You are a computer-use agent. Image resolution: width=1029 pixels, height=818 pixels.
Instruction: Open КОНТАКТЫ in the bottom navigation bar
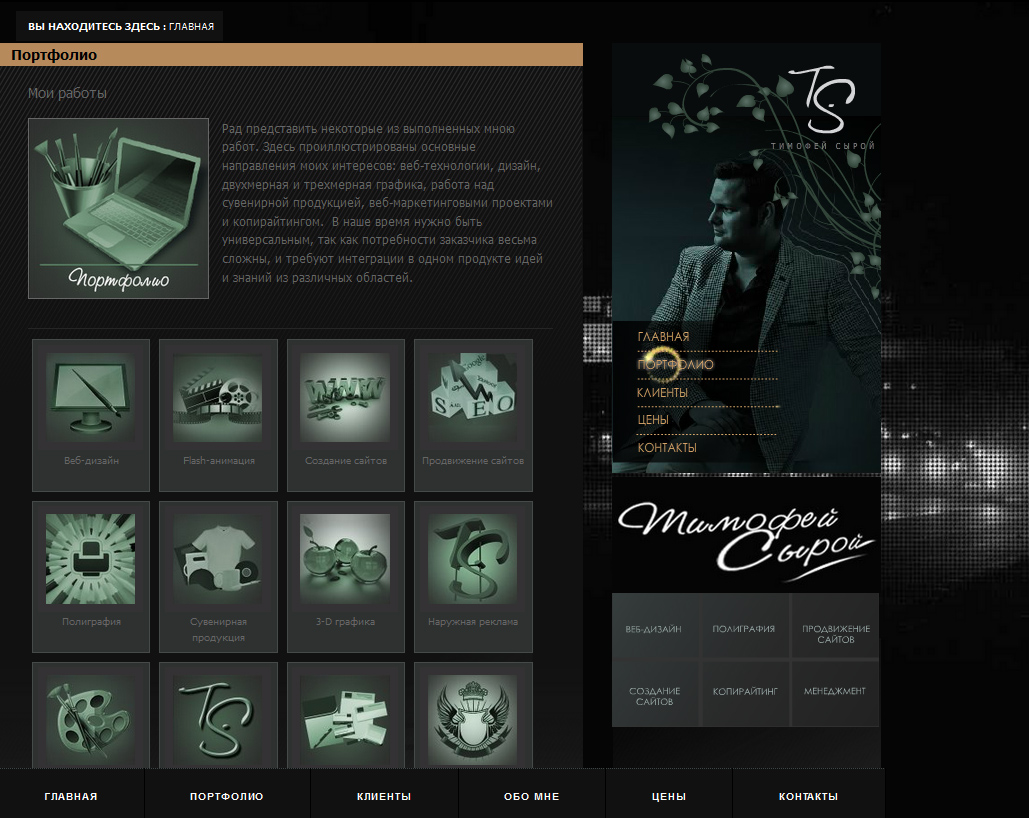pos(808,796)
